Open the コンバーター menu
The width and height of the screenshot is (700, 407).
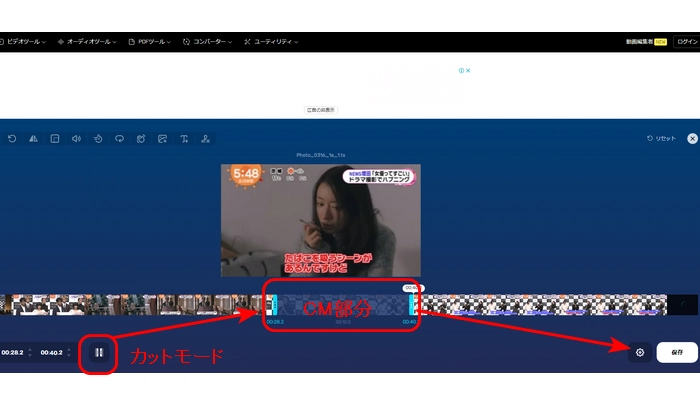tap(210, 42)
